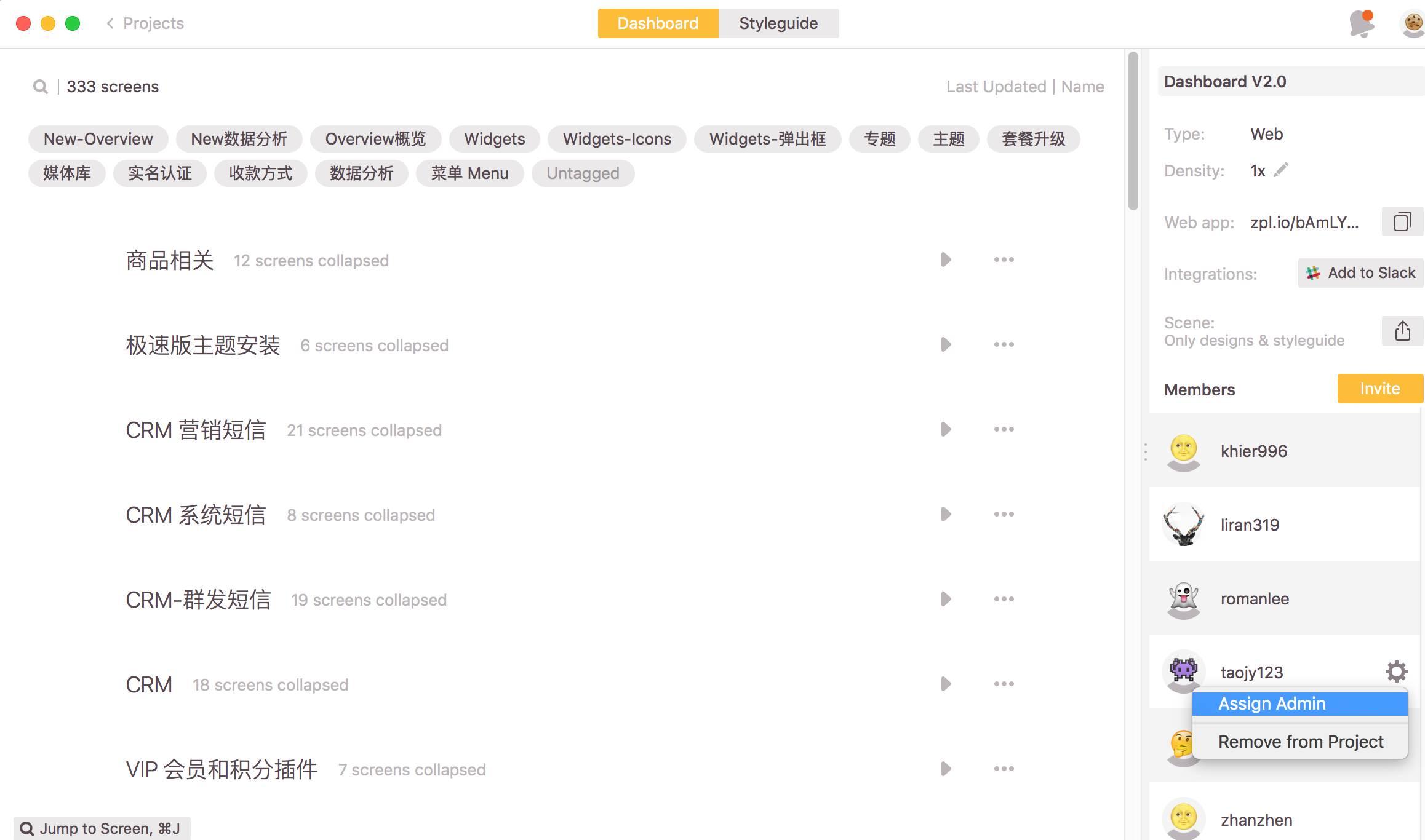Expand the 商品相关 section options with the ellipsis

pyautogui.click(x=1004, y=260)
